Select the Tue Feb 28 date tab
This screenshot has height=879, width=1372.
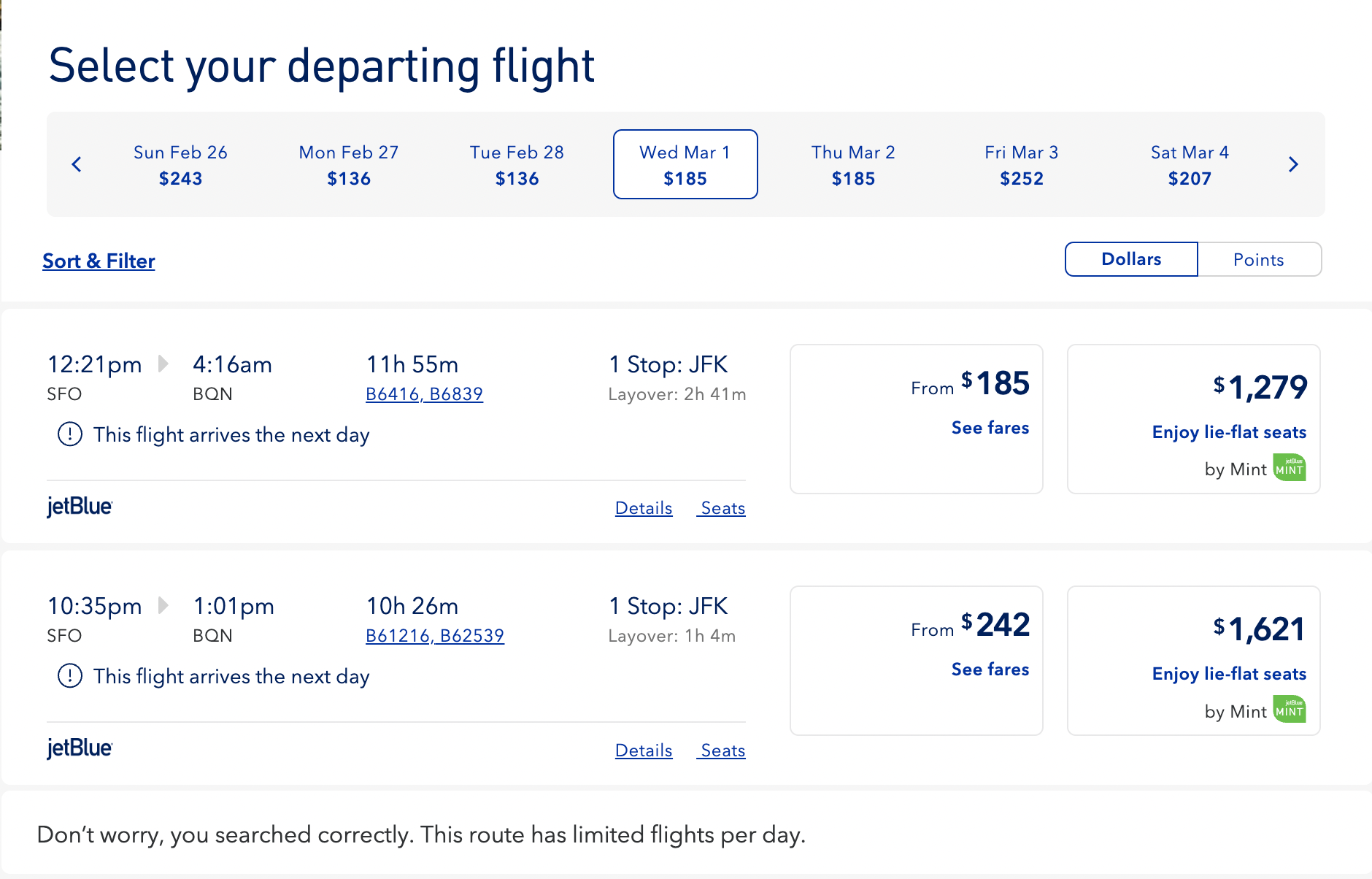click(517, 165)
